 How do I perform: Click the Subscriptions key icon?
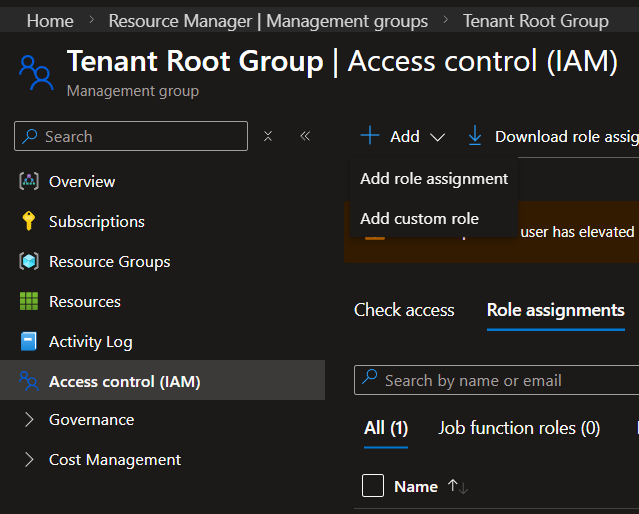click(29, 221)
